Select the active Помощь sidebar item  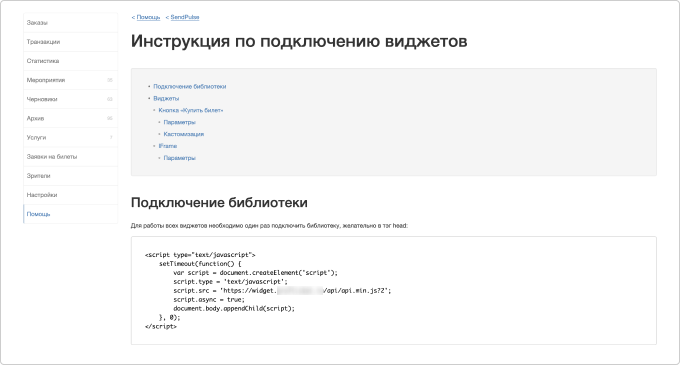(70, 214)
